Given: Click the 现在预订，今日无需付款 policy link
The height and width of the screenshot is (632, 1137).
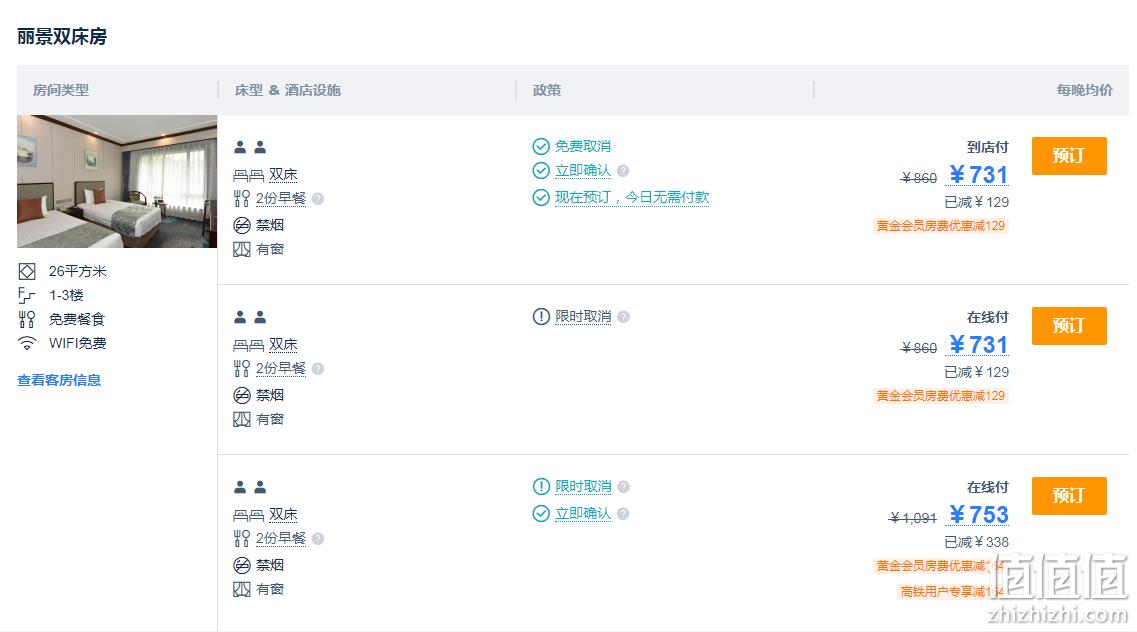Looking at the screenshot, I should coord(632,197).
